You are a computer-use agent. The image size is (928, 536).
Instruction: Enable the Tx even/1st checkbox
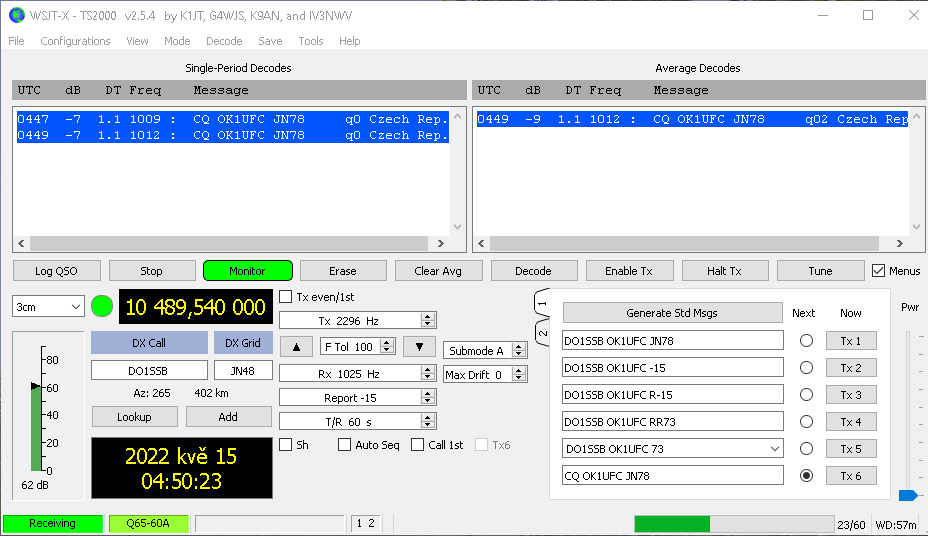click(x=286, y=297)
